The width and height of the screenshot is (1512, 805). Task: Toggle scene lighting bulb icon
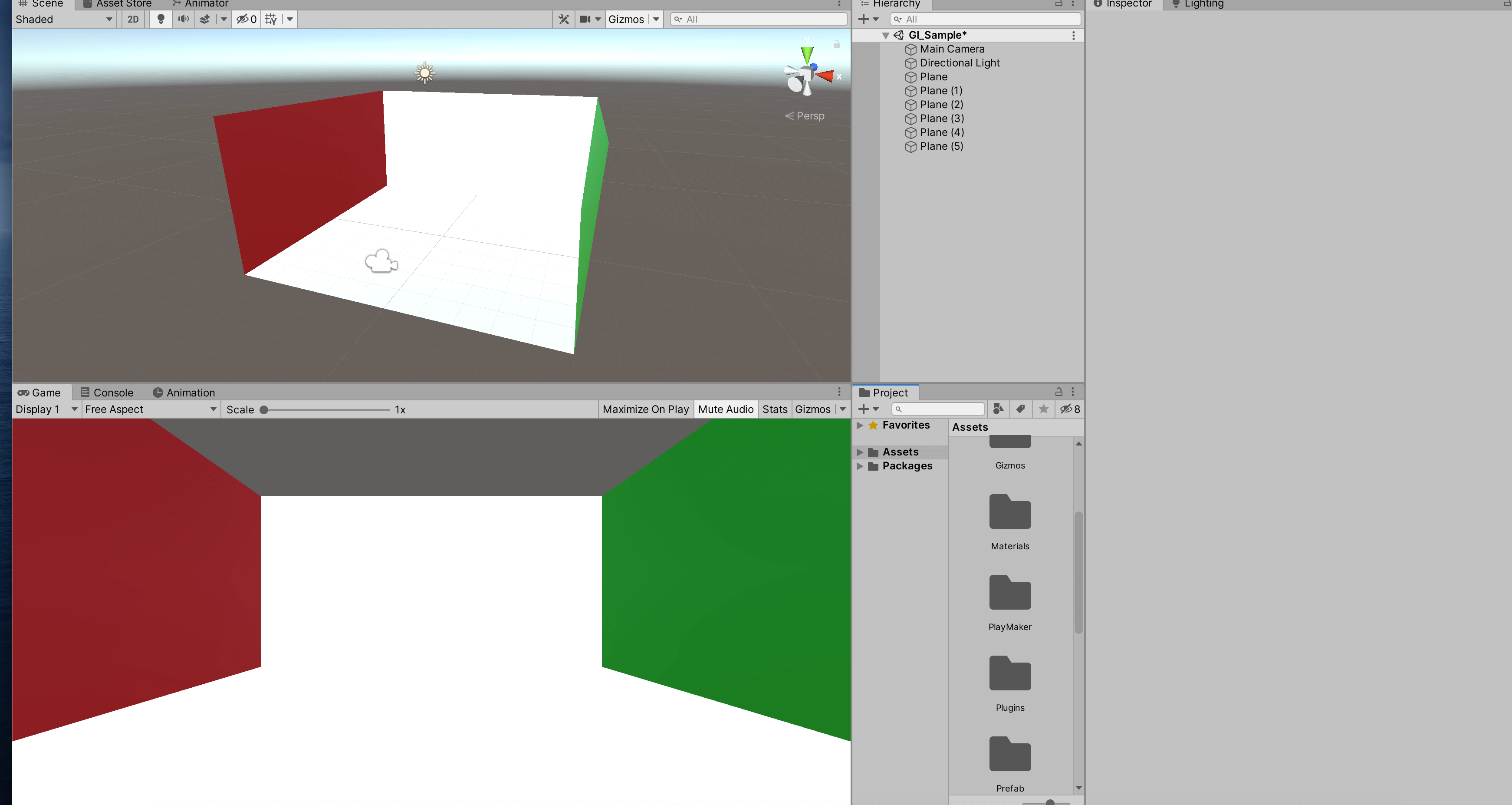160,19
